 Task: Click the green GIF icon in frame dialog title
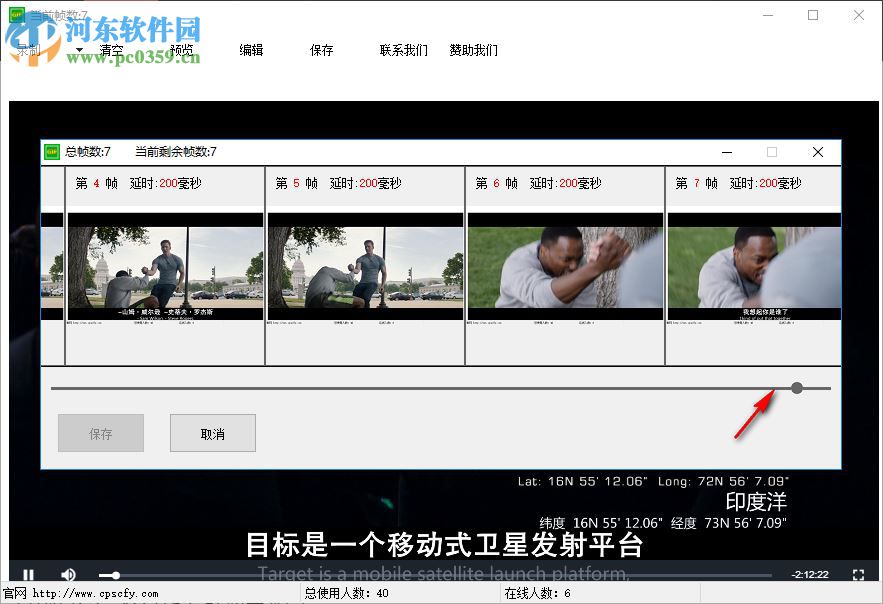pyautogui.click(x=52, y=151)
